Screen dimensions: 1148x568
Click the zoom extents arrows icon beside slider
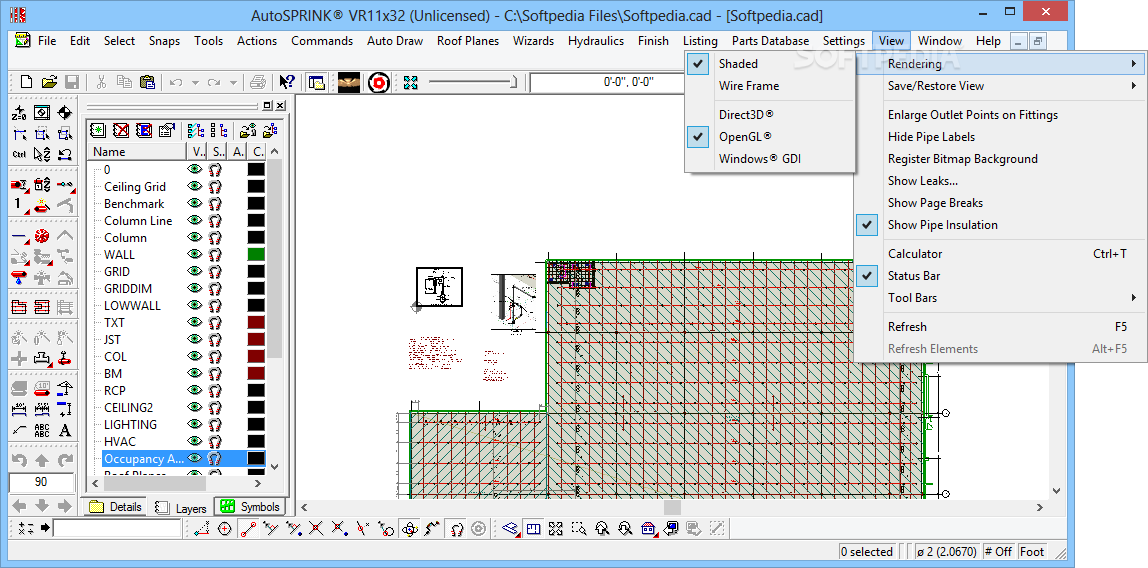click(x=411, y=82)
